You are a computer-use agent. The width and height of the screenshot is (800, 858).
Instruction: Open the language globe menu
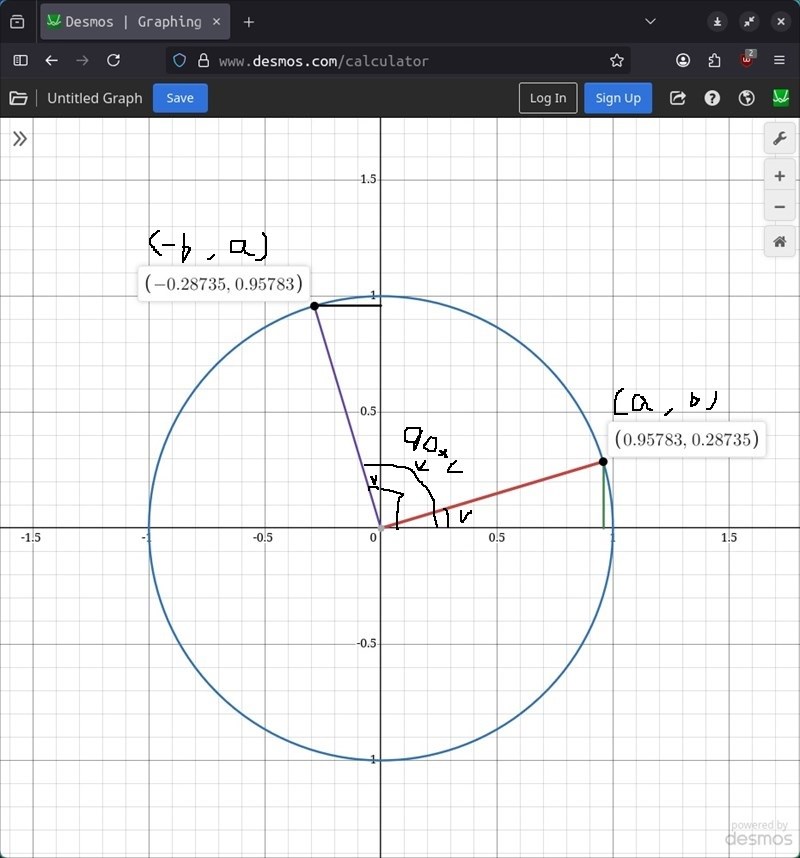[746, 98]
